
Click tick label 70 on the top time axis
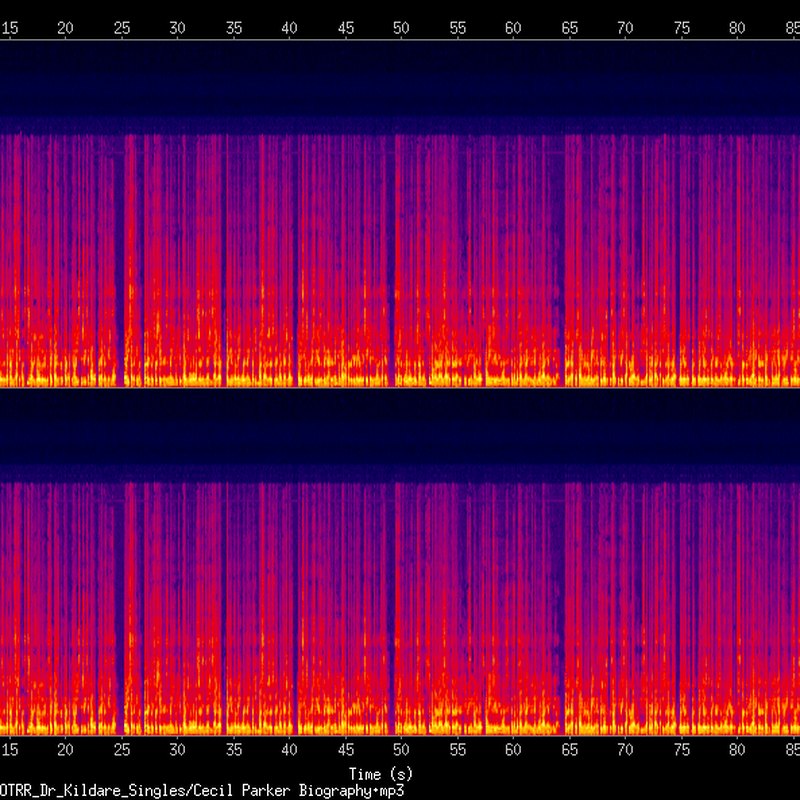(x=625, y=28)
